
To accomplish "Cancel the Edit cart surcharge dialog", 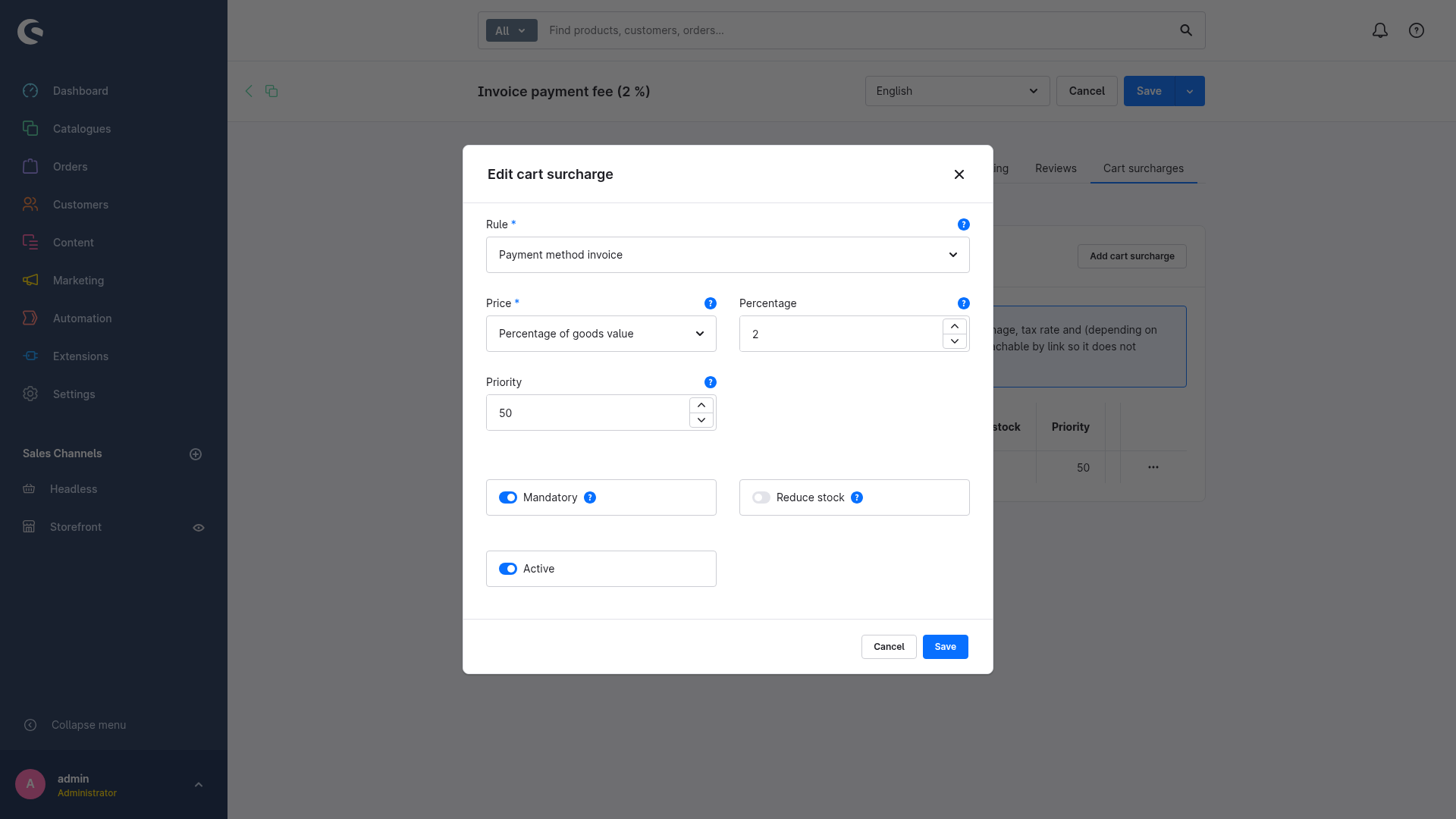I will [889, 647].
